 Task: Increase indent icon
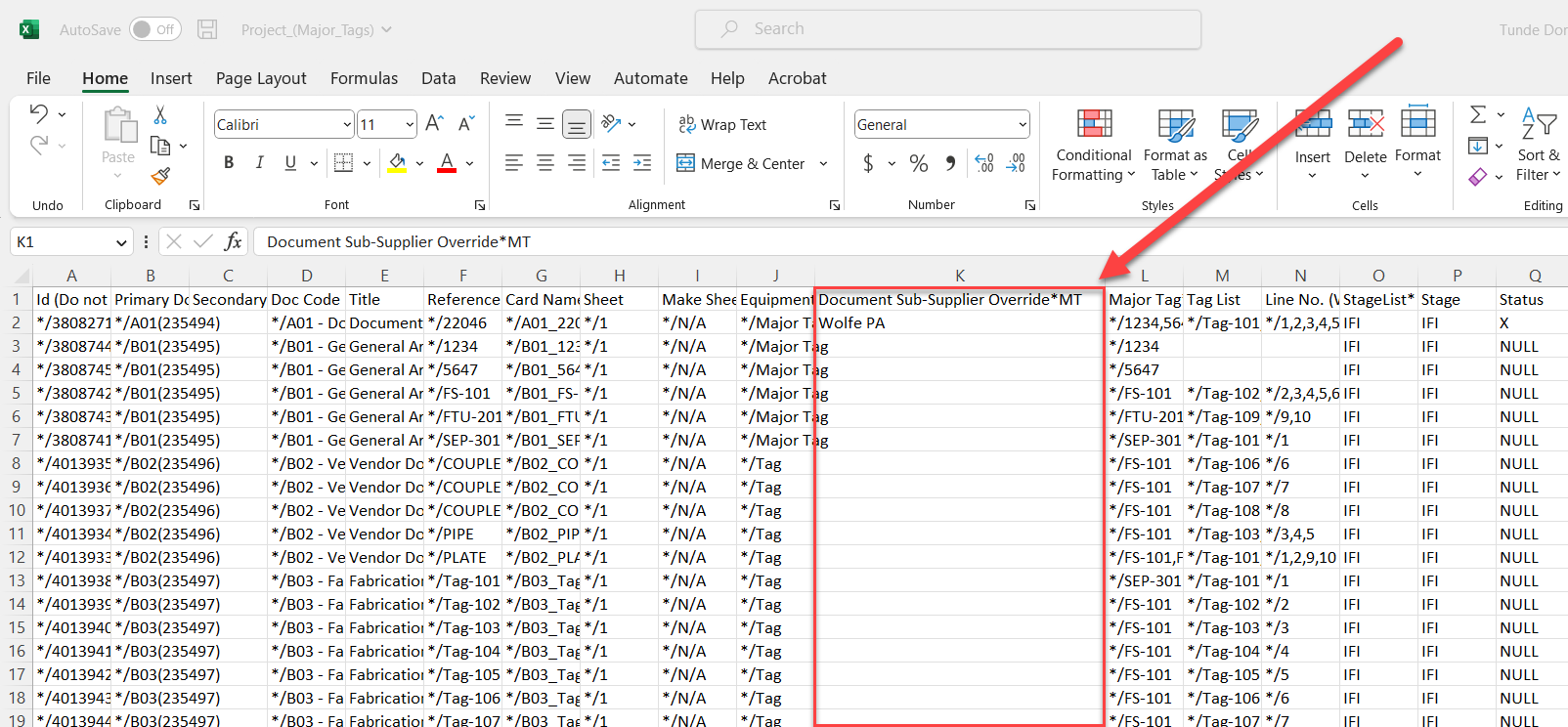[x=642, y=163]
